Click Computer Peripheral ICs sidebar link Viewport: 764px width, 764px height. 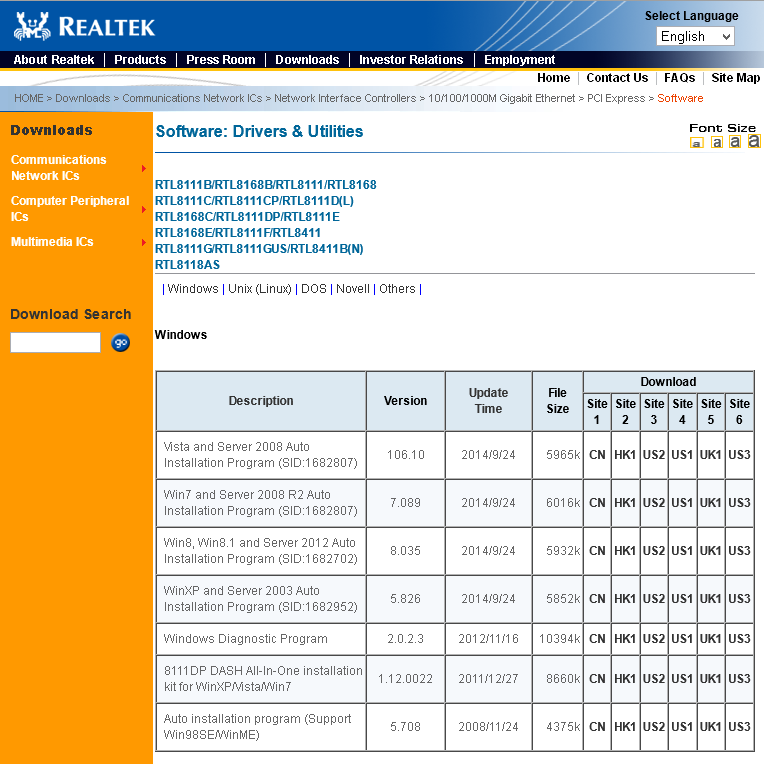tap(70, 209)
